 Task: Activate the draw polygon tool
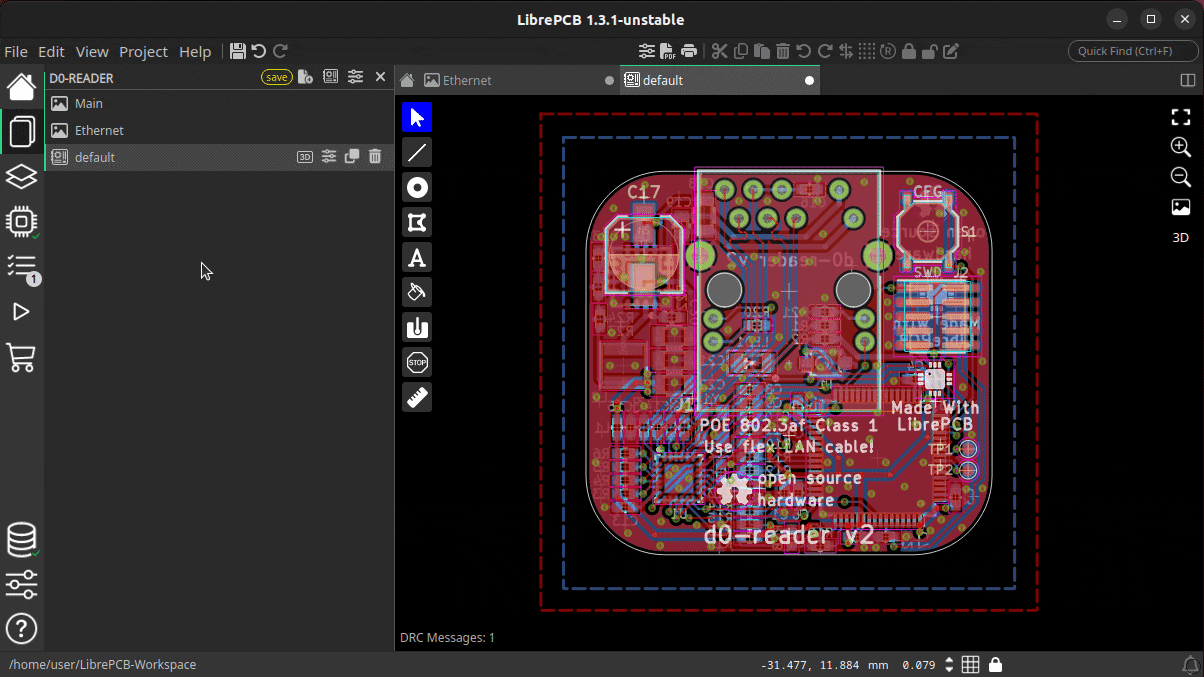pyautogui.click(x=417, y=222)
